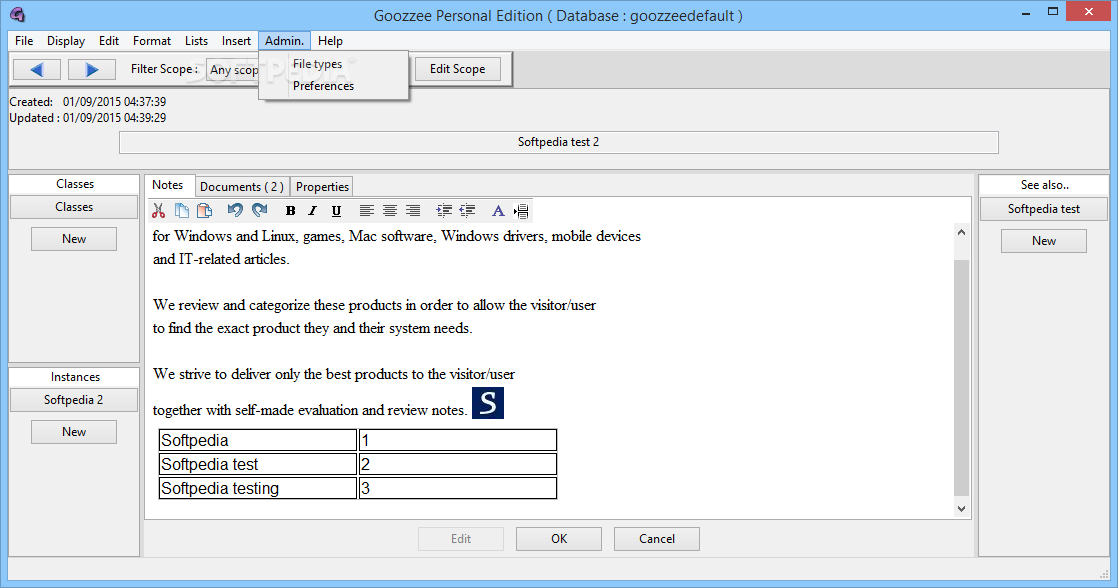Viewport: 1118px width, 588px height.
Task: Click the table cell containing '1'
Action: [x=458, y=440]
